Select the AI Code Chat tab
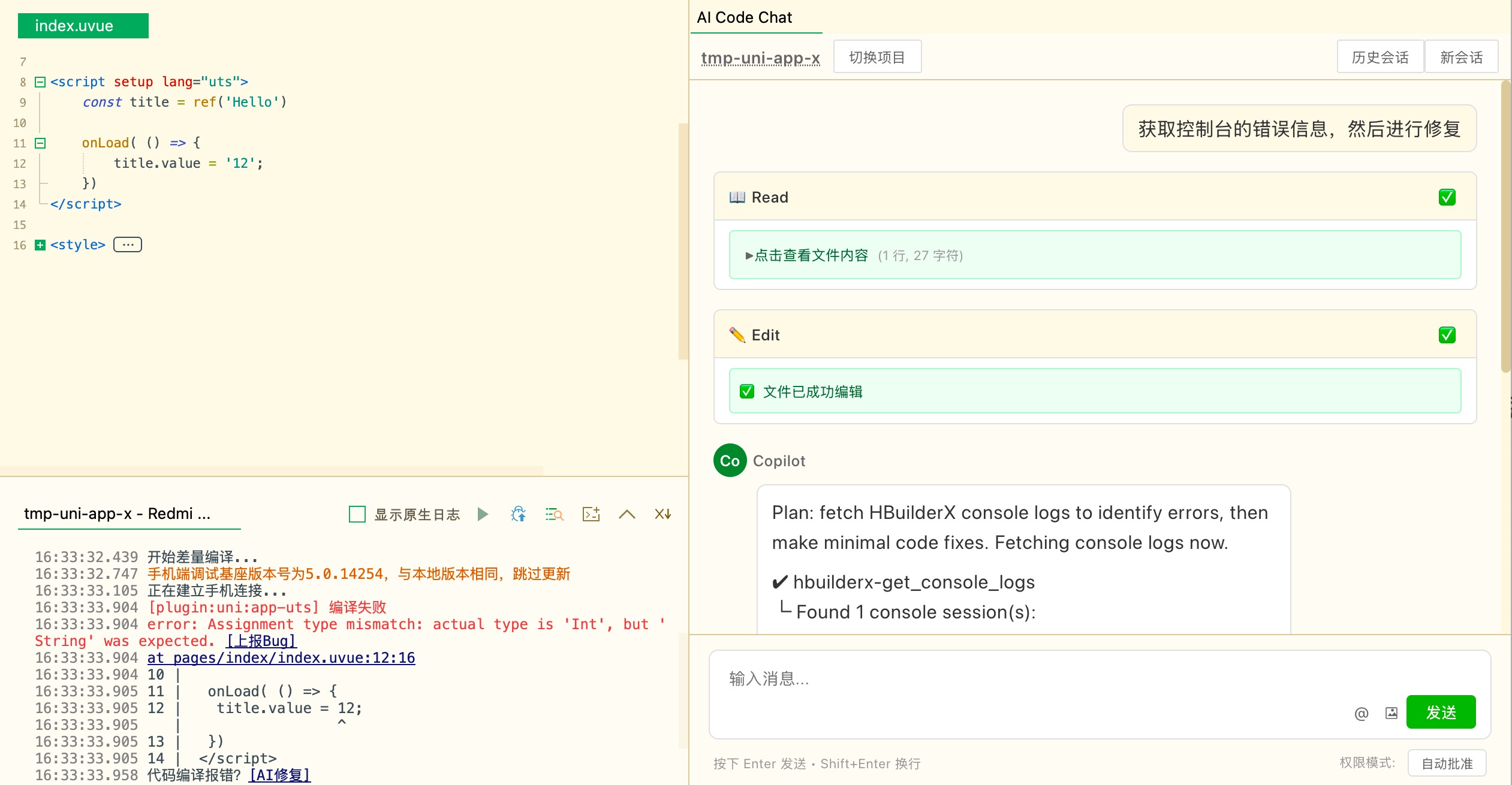 click(x=745, y=17)
